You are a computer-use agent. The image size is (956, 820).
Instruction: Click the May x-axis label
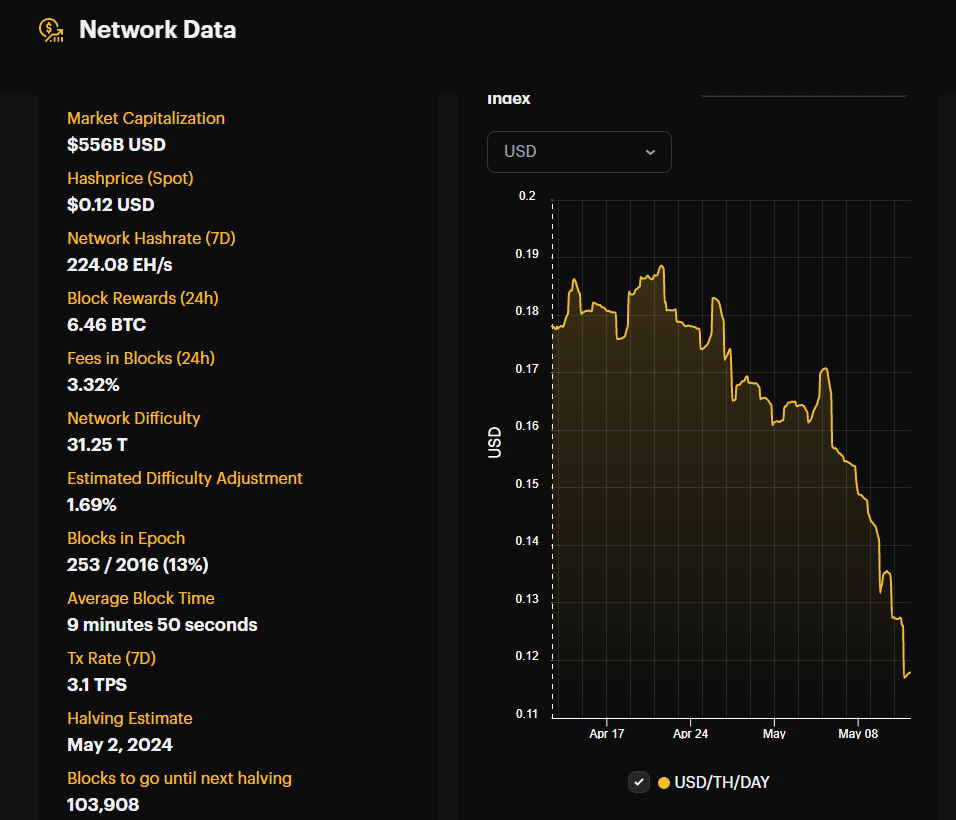tap(774, 734)
